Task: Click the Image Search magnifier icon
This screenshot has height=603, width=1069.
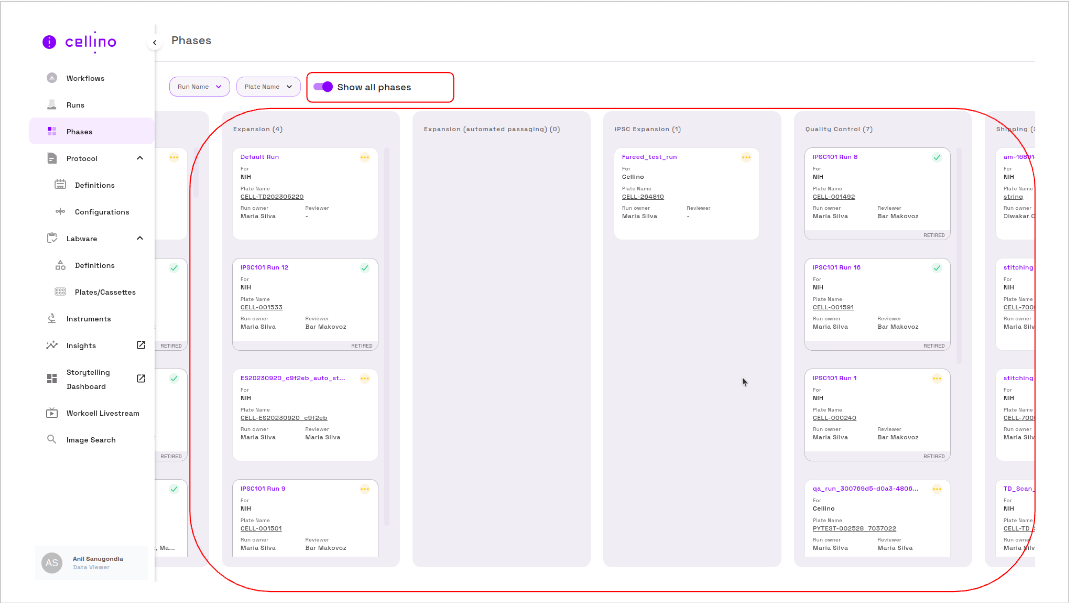Action: 52,440
